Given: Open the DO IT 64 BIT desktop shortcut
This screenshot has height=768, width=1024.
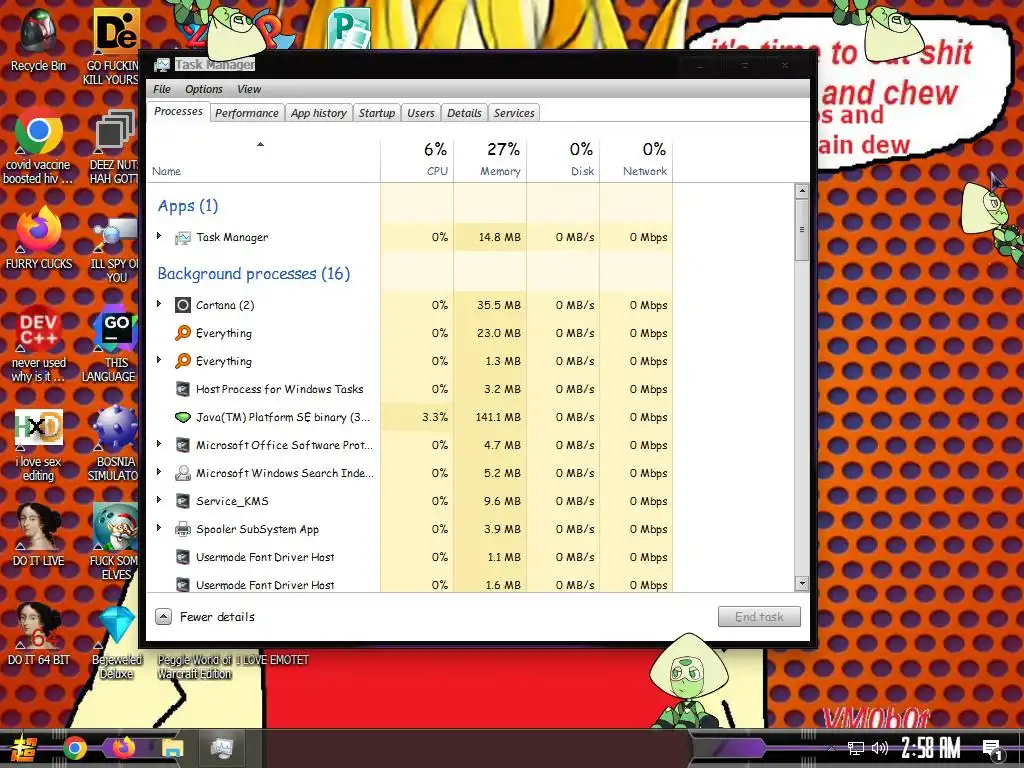Looking at the screenshot, I should (x=38, y=633).
